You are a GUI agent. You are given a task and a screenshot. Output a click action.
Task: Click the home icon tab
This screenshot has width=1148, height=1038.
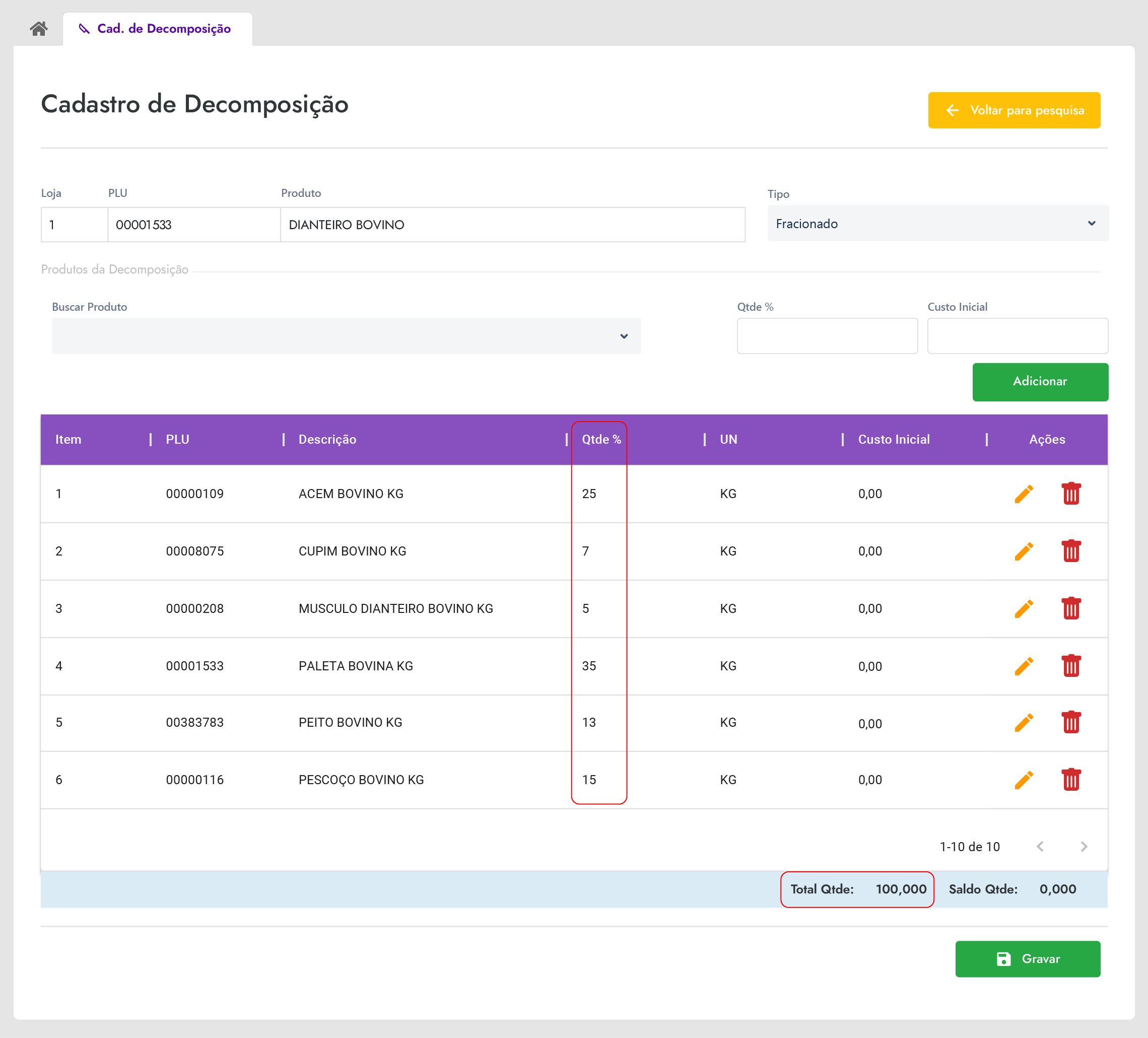click(x=39, y=29)
